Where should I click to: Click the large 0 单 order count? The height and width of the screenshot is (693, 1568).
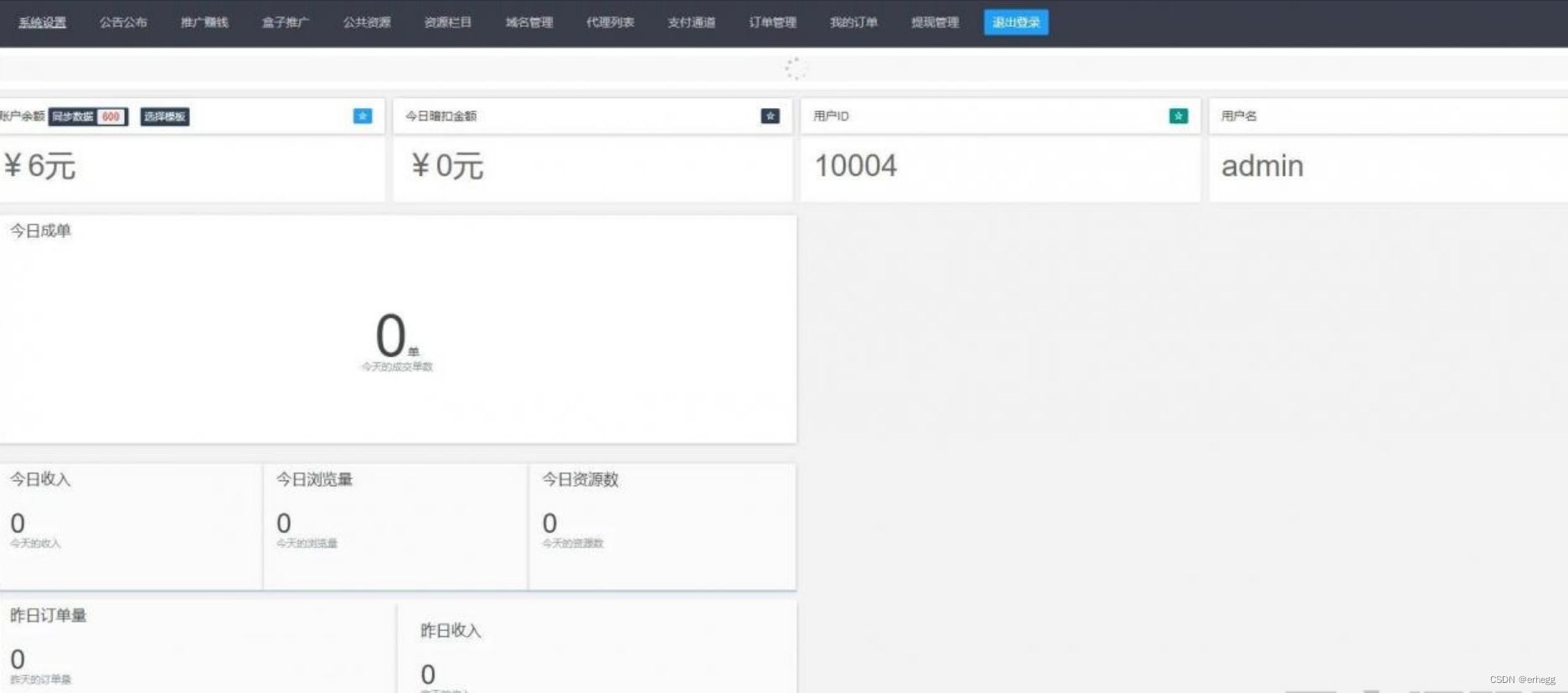click(397, 336)
